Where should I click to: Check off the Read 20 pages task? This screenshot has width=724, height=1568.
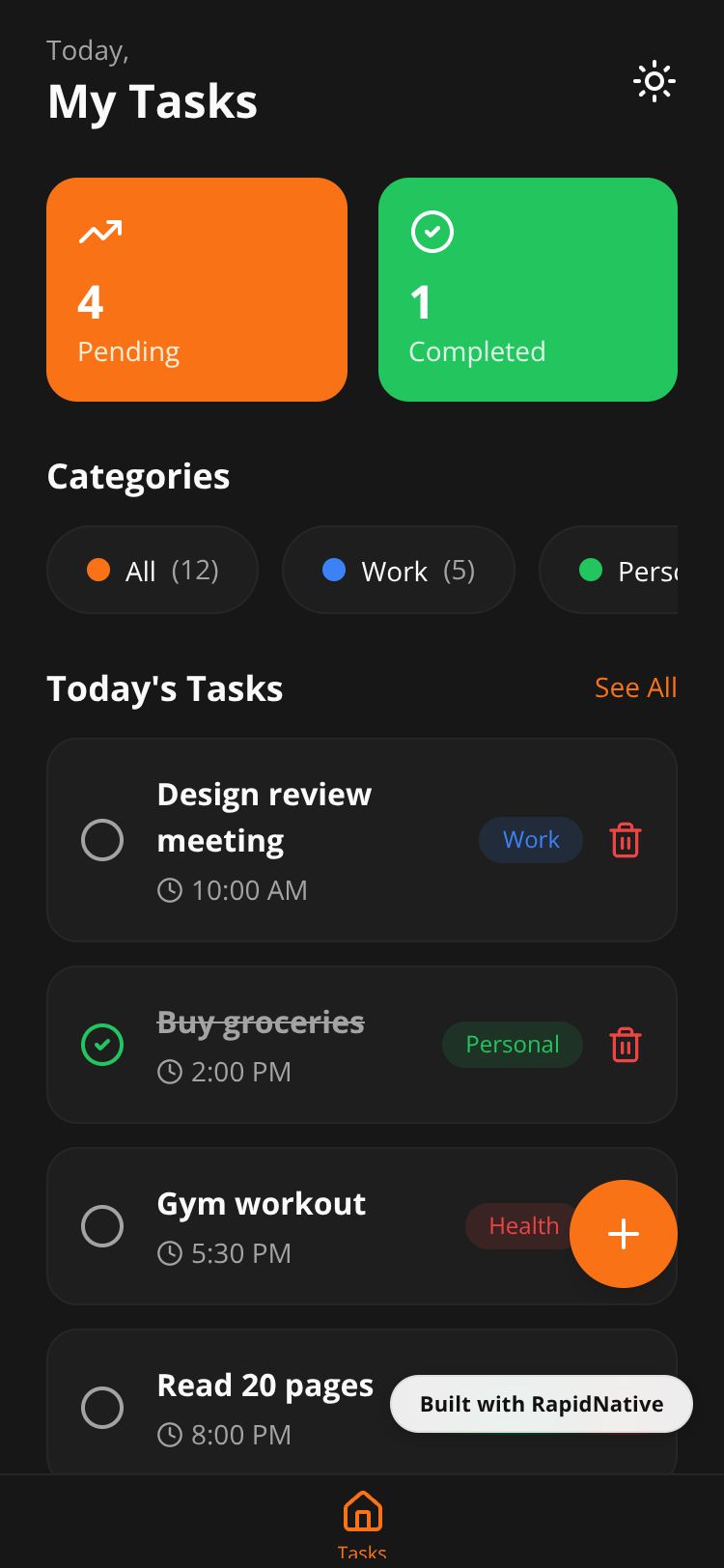102,1408
